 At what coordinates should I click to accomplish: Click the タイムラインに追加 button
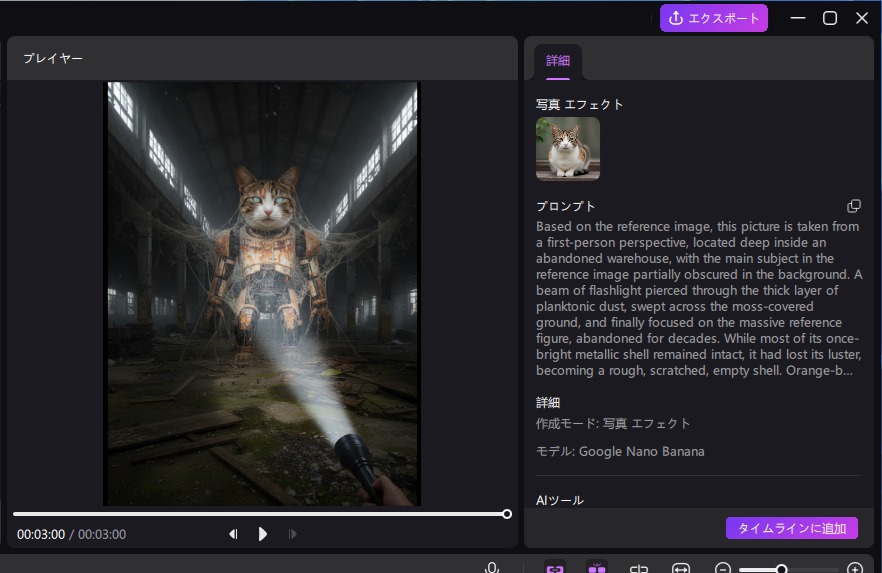coord(792,528)
